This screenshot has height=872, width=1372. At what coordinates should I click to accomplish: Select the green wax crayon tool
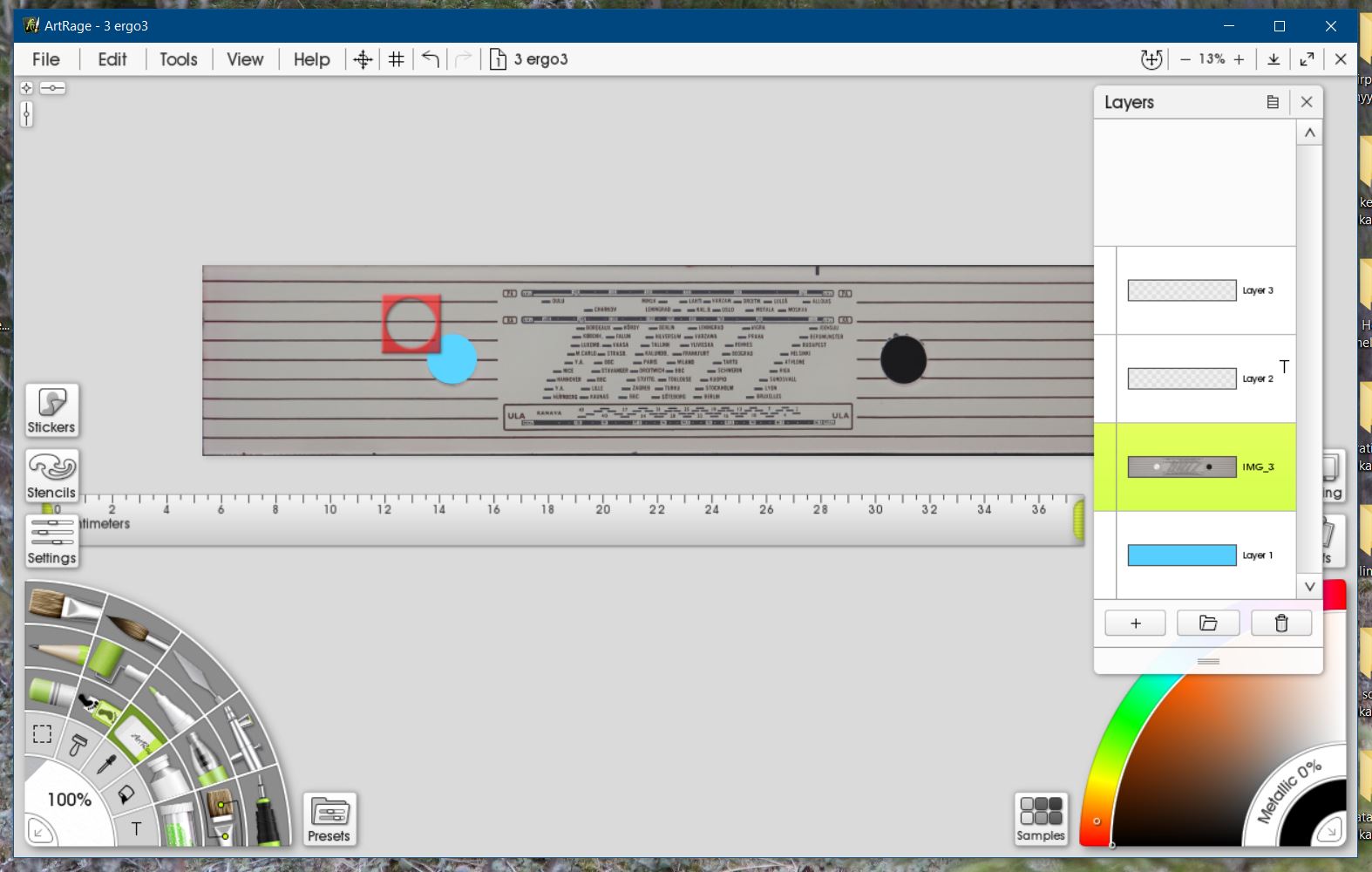(x=52, y=691)
